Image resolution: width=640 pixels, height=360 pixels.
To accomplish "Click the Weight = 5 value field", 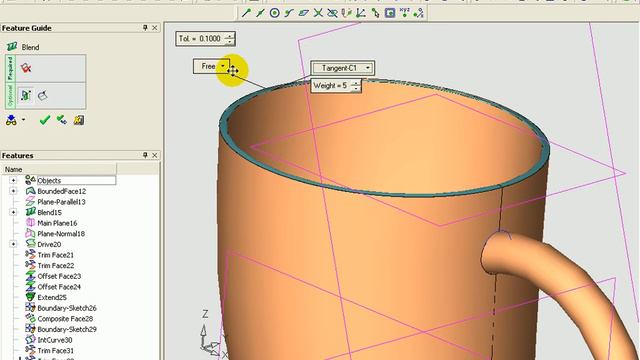I will tap(331, 86).
